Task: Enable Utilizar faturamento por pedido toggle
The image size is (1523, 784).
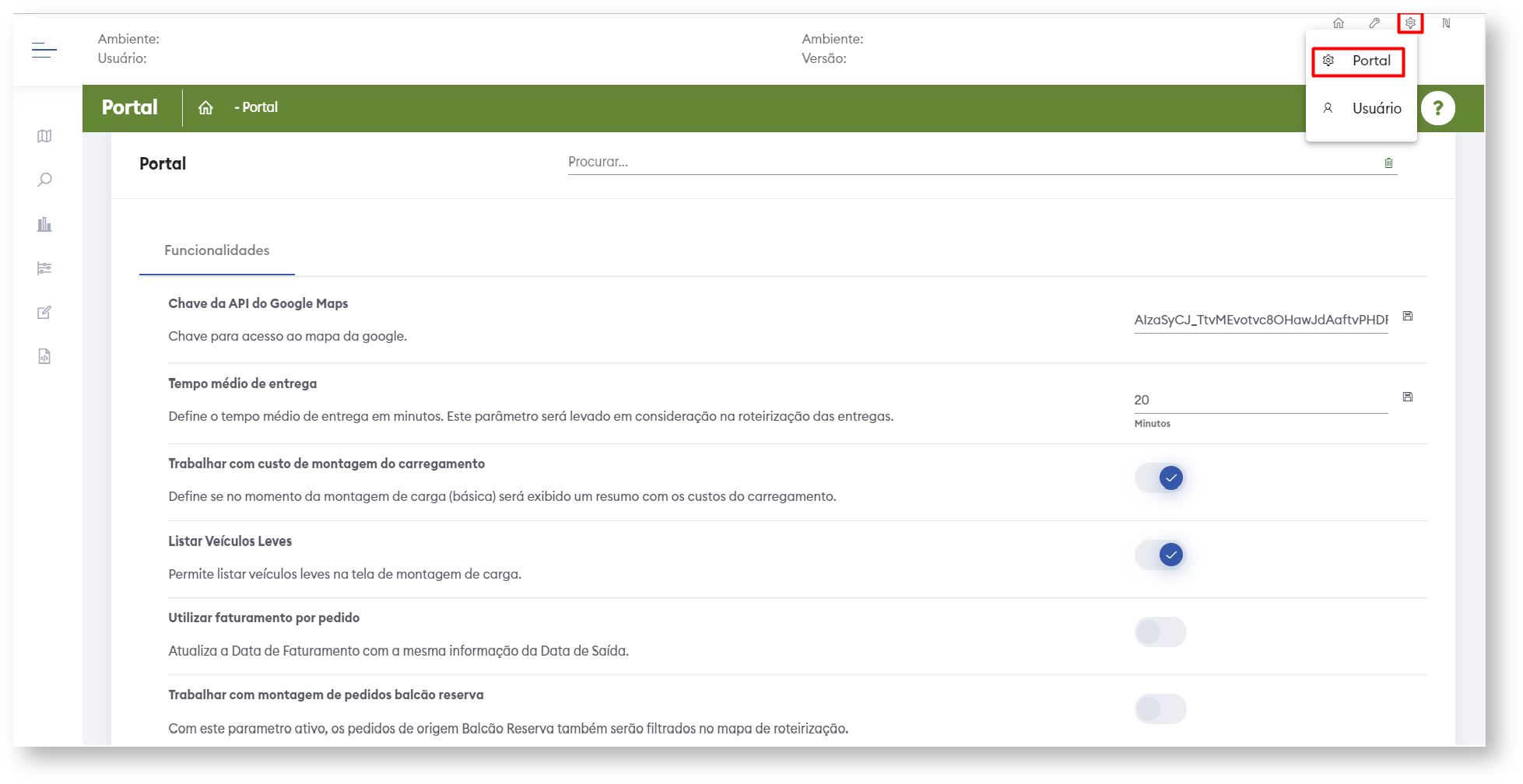Action: pyautogui.click(x=1160, y=632)
